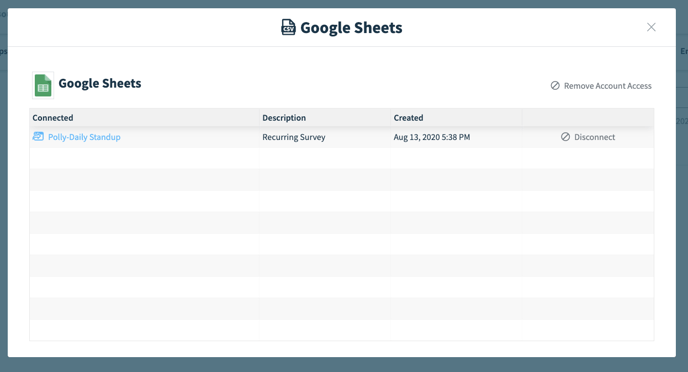
Task: Click Disconnect for Polly-Daily Standup
Action: pyautogui.click(x=588, y=137)
